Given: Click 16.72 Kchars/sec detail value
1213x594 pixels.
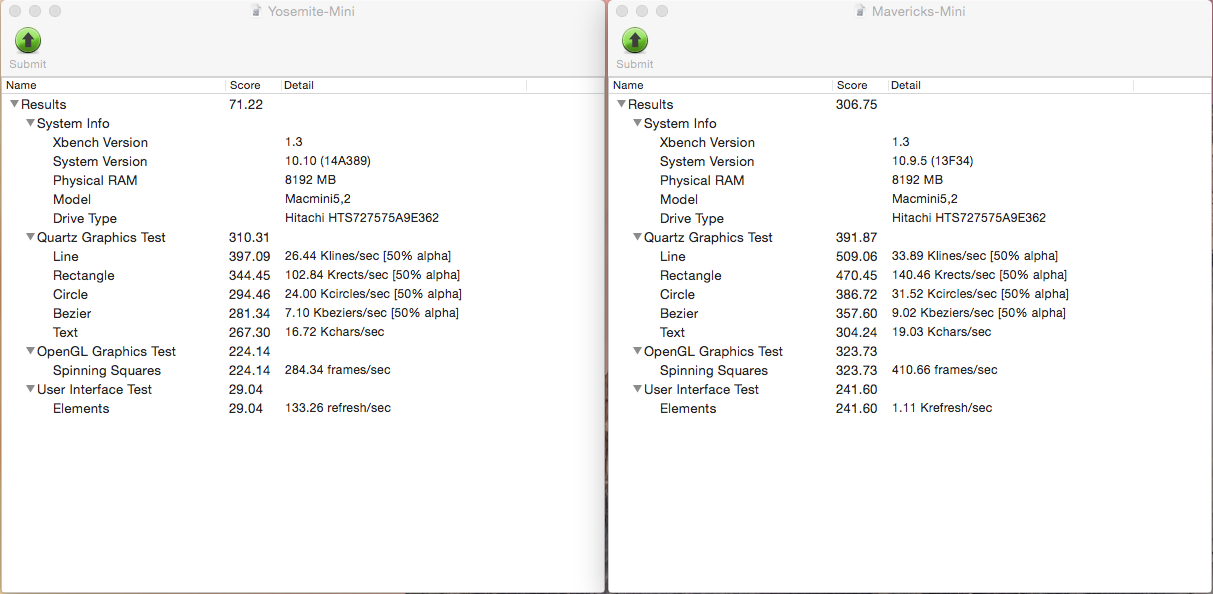Looking at the screenshot, I should [x=335, y=332].
